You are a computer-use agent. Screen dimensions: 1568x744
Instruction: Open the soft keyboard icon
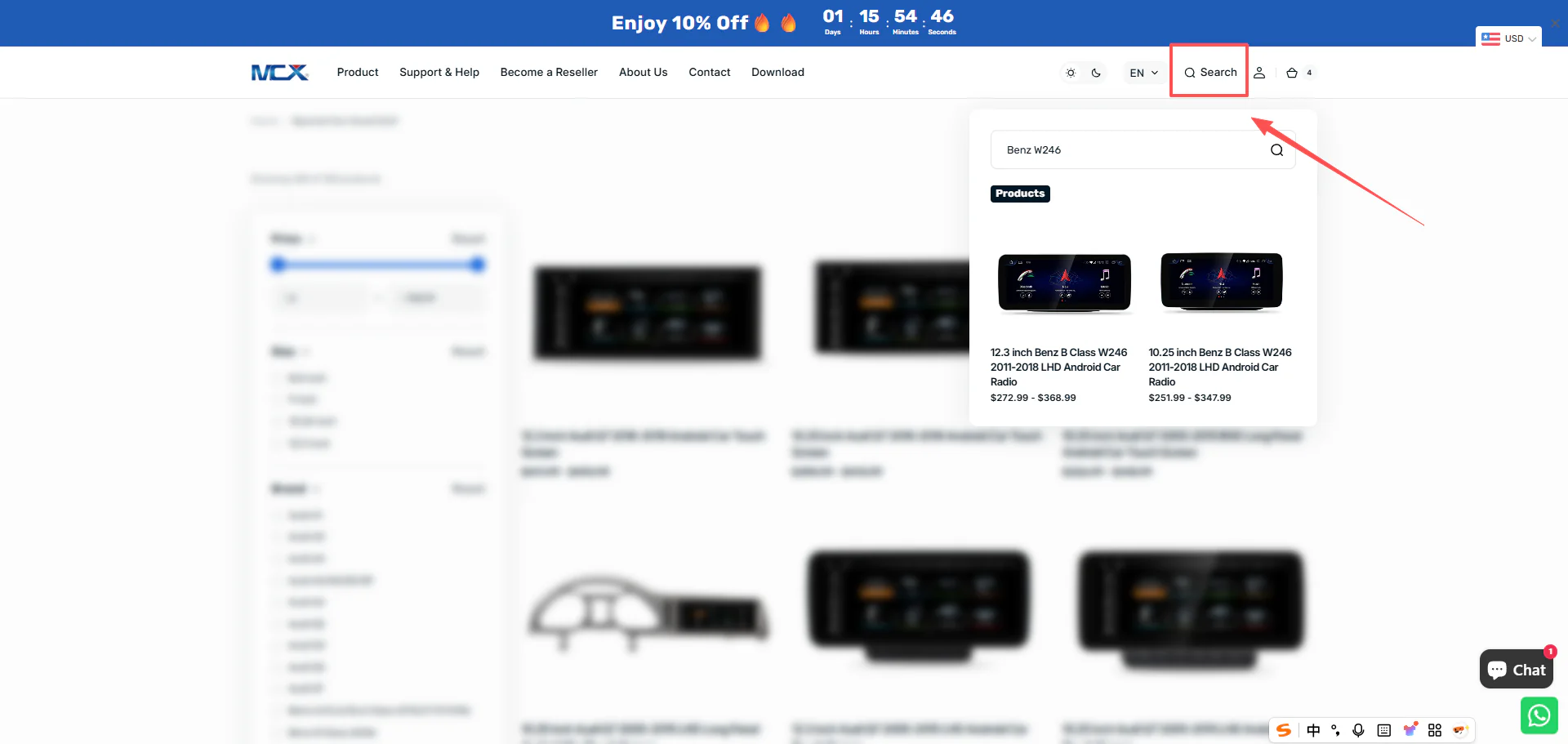tap(1383, 730)
